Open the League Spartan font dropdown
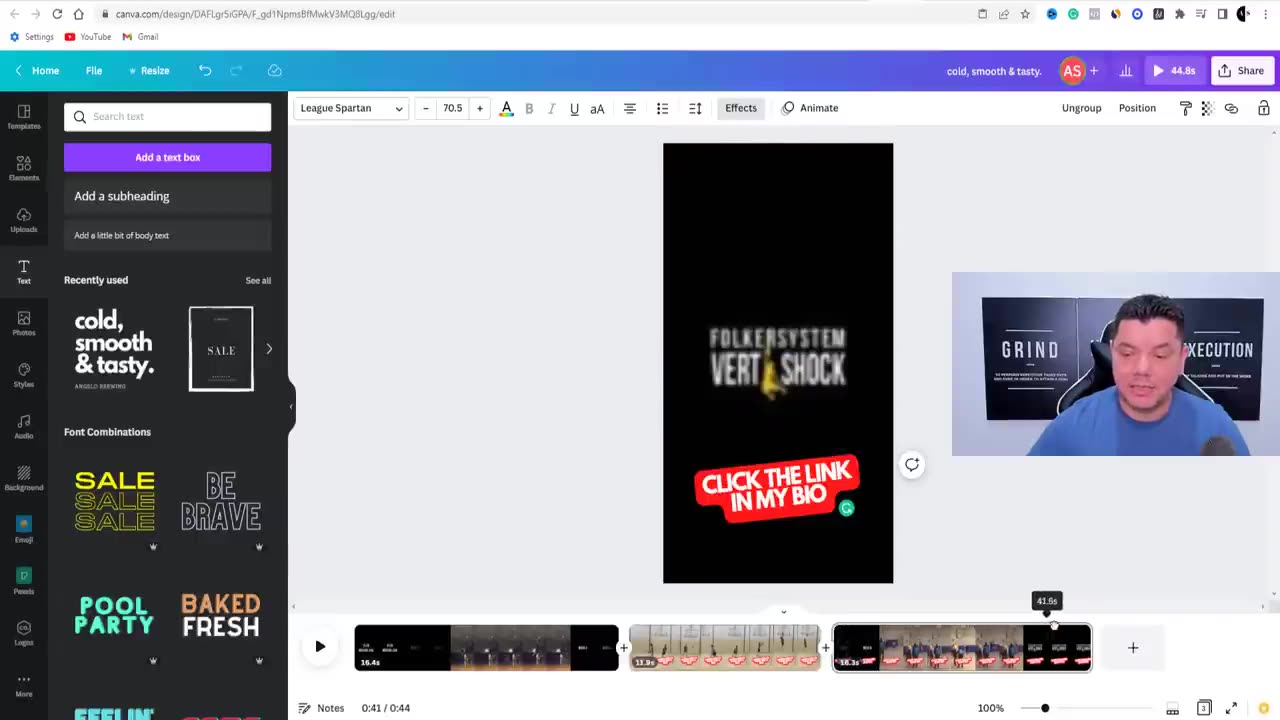The width and height of the screenshot is (1280, 720). coord(351,108)
